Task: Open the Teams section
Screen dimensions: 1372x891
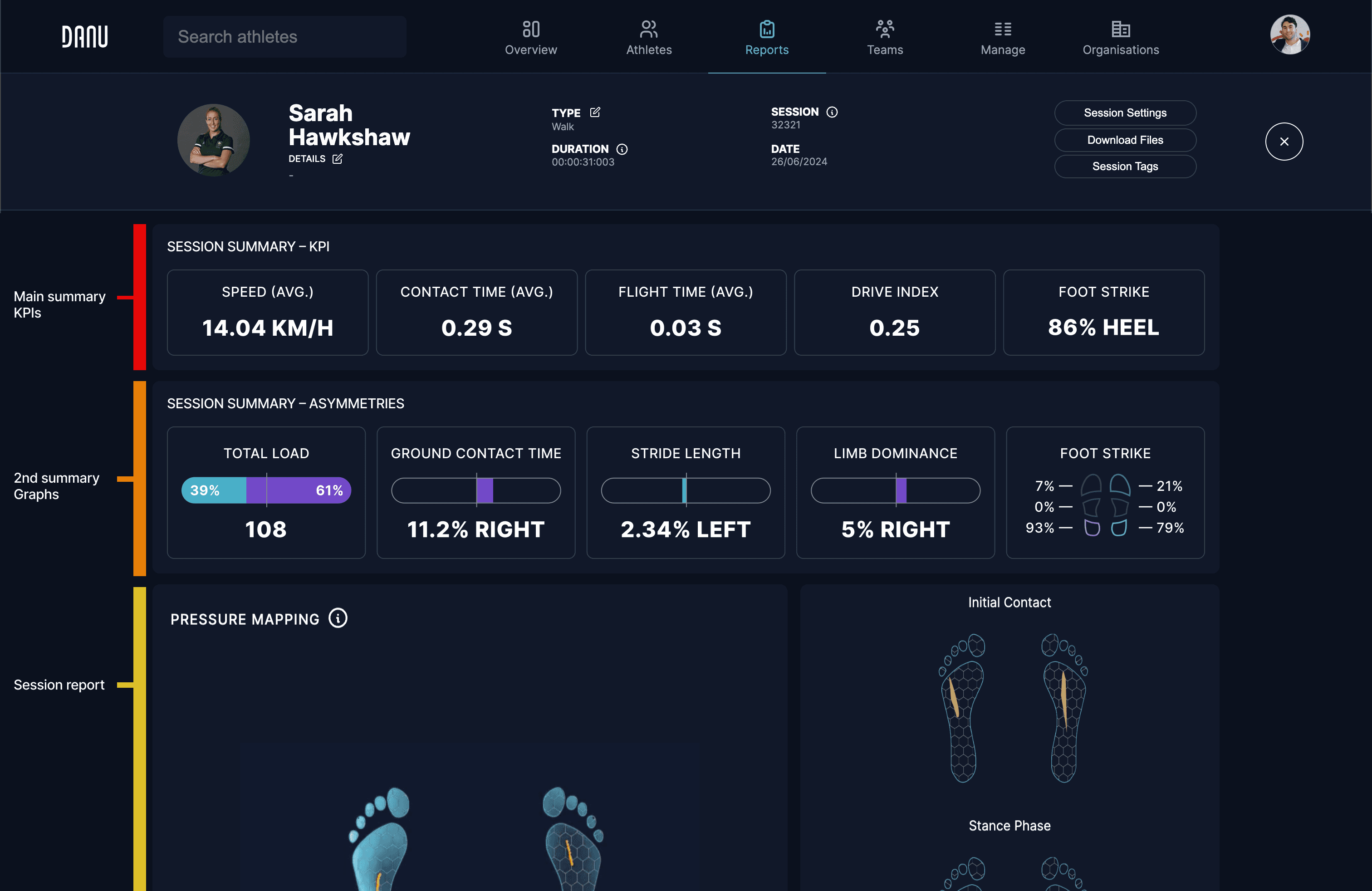Action: click(884, 38)
